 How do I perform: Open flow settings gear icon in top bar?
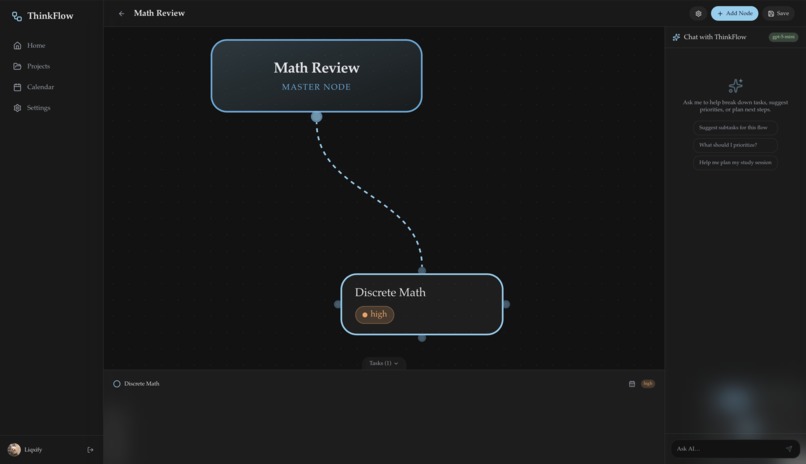698,13
